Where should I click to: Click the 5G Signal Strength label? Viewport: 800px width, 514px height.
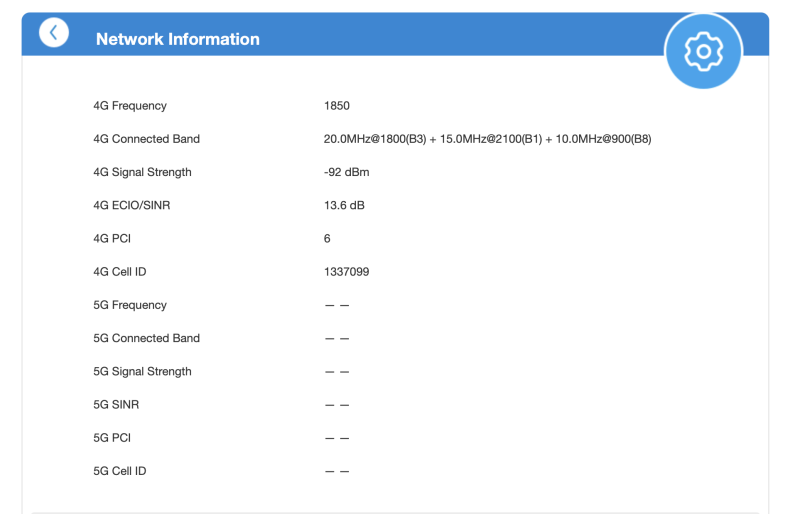tap(142, 371)
